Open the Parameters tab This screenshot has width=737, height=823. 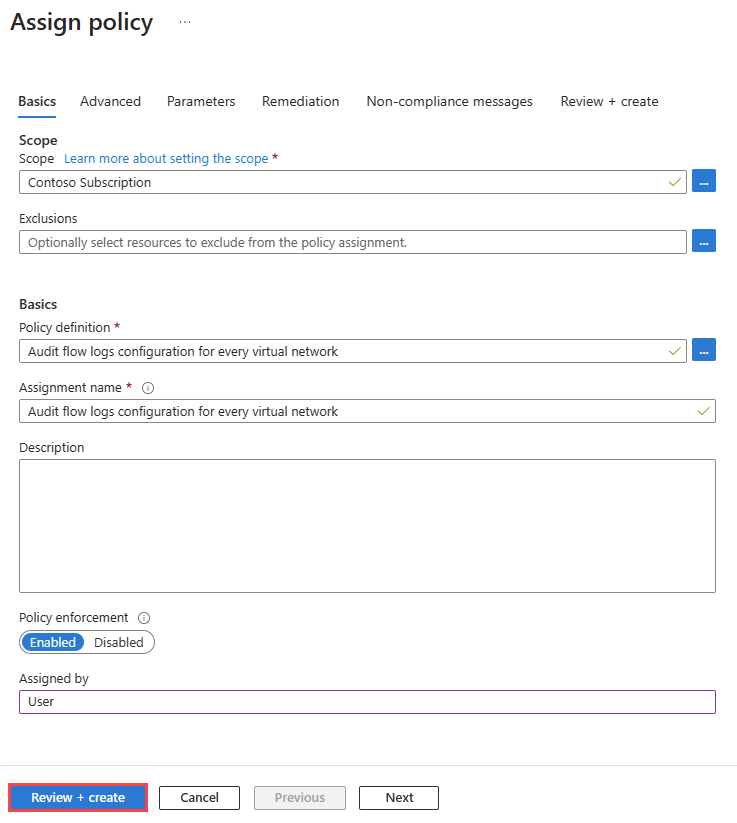201,101
